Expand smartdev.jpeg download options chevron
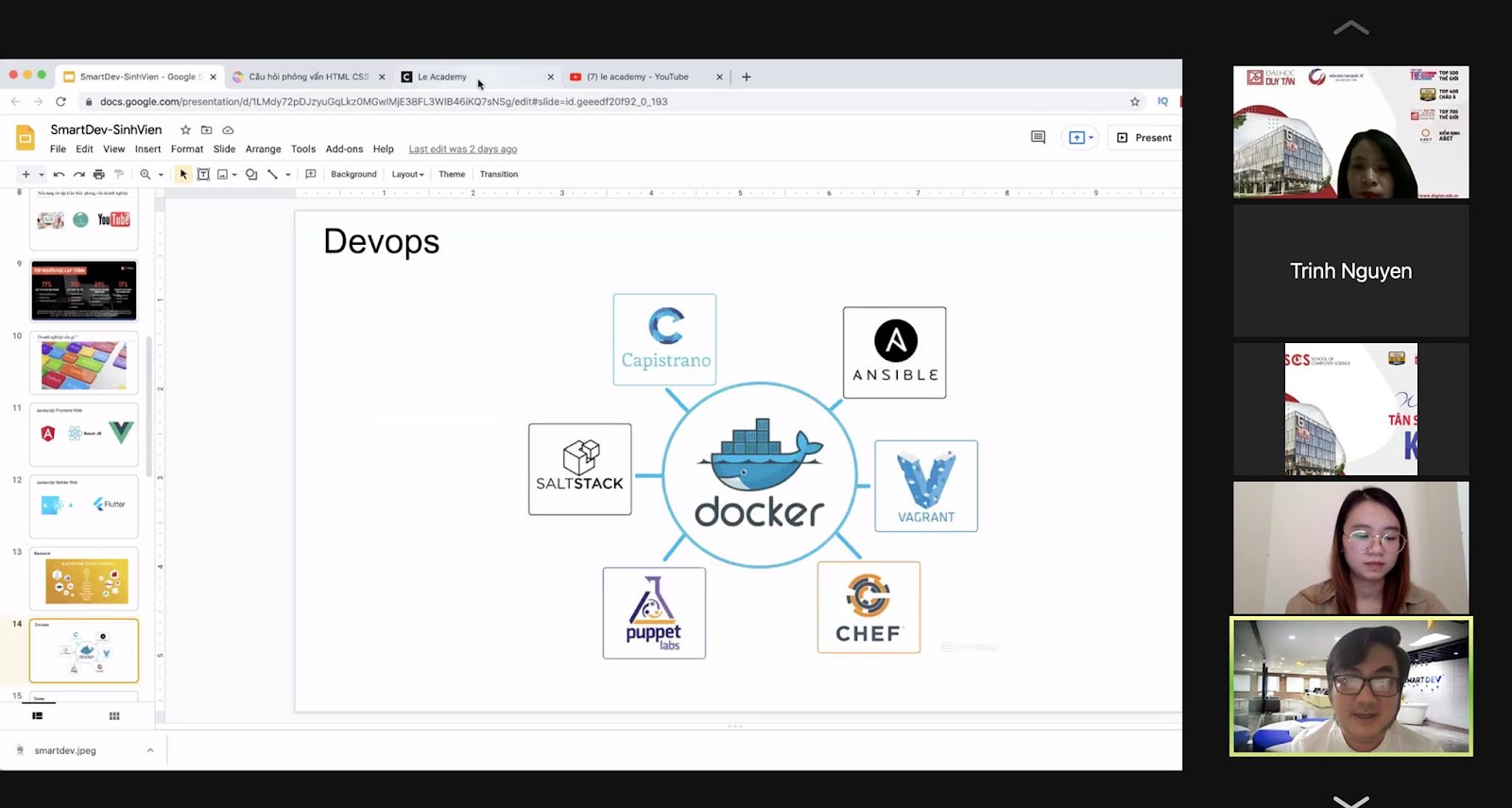Viewport: 1512px width, 808px height. [150, 750]
